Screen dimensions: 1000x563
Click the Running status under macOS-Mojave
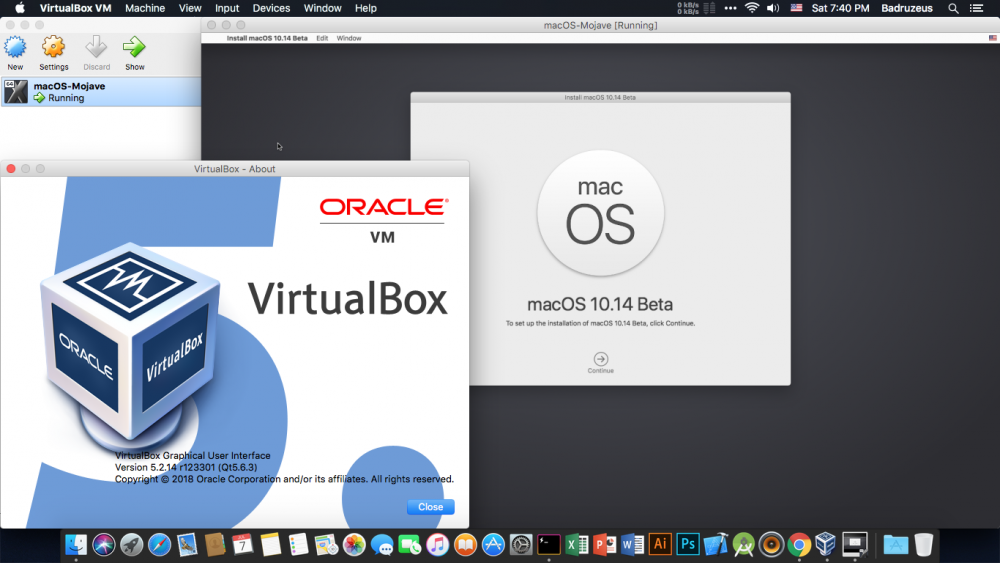tap(66, 98)
